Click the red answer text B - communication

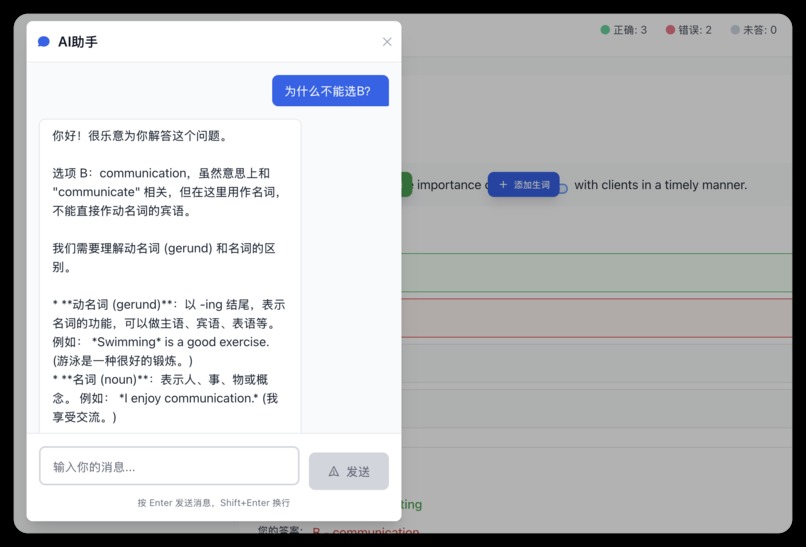(x=365, y=531)
